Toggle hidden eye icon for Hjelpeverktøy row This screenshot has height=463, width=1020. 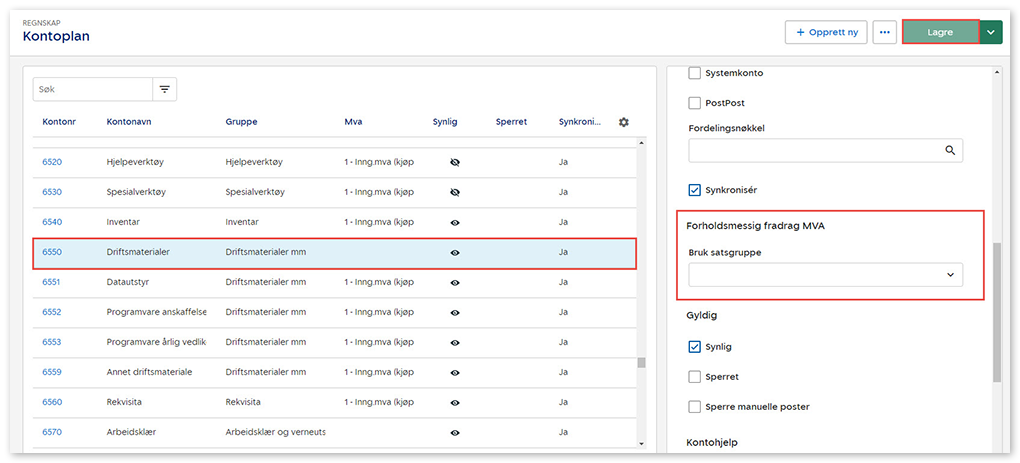(455, 161)
